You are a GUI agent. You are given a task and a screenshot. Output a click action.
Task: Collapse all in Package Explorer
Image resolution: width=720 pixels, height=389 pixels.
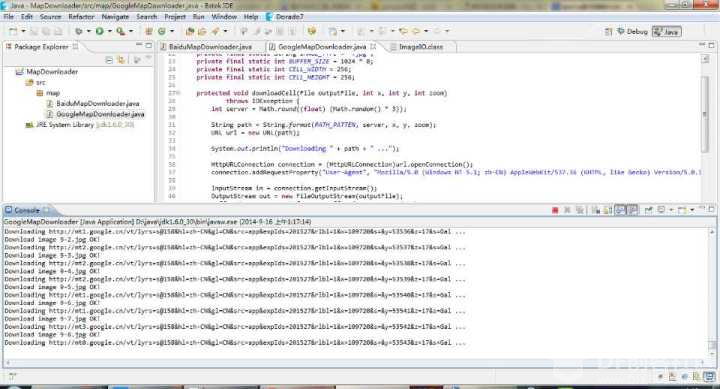[x=109, y=60]
